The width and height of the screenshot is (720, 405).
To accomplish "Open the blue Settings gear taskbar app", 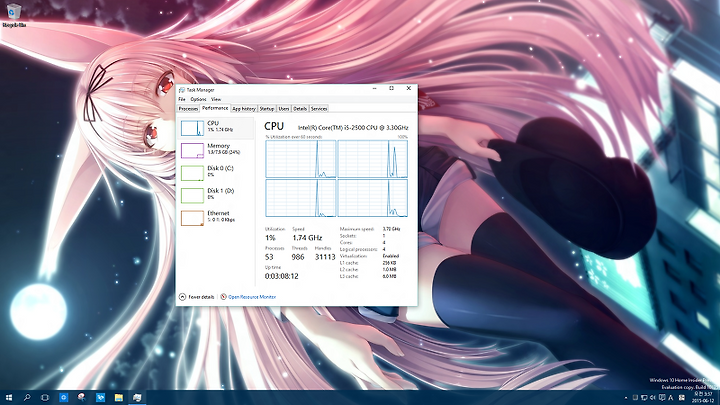I will click(63, 398).
